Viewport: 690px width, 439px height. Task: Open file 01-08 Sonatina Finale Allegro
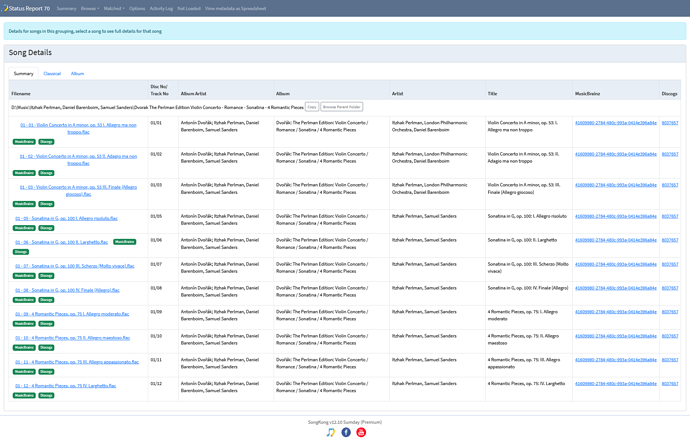click(67, 290)
